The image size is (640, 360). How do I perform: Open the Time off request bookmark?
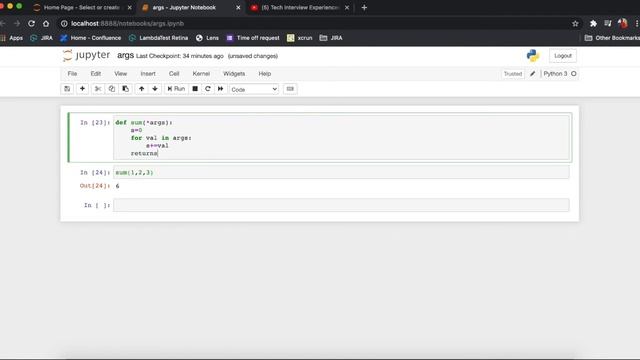click(253, 38)
